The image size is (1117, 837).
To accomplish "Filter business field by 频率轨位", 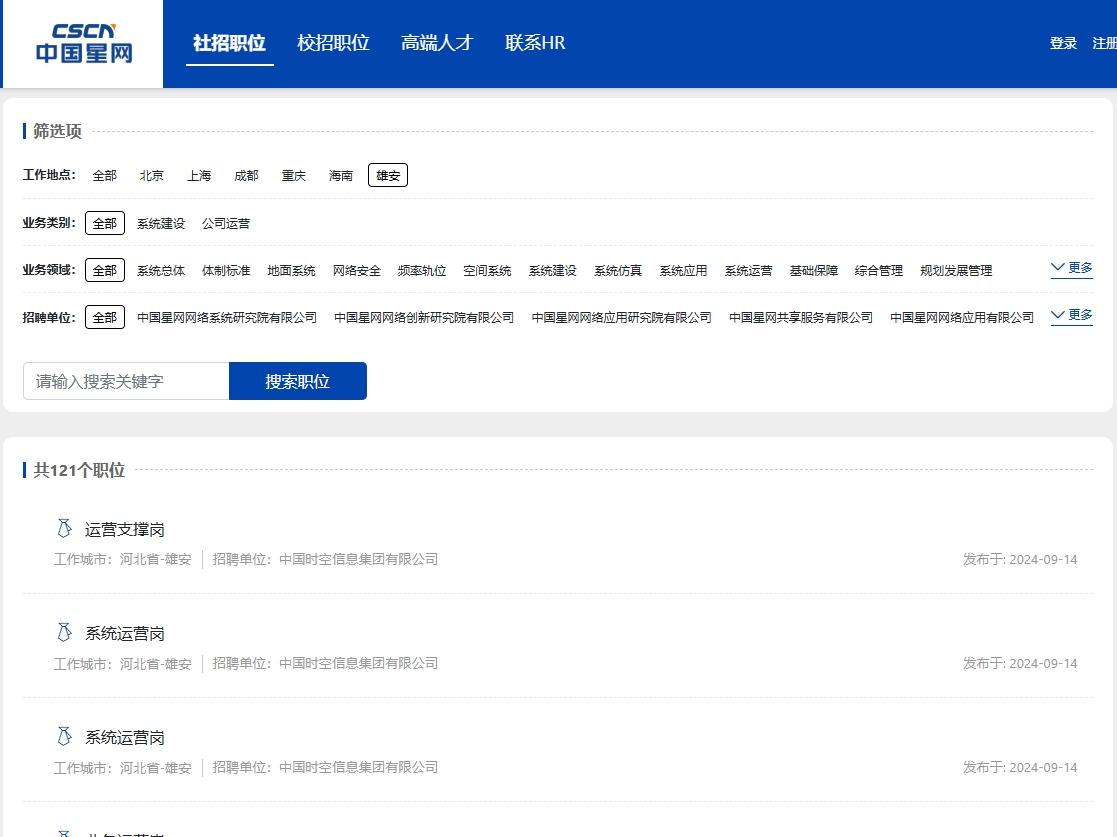I will pyautogui.click(x=422, y=270).
